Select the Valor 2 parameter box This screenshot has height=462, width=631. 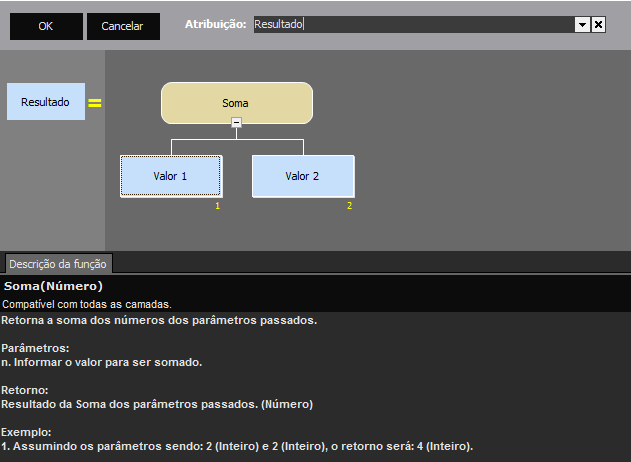(x=303, y=176)
